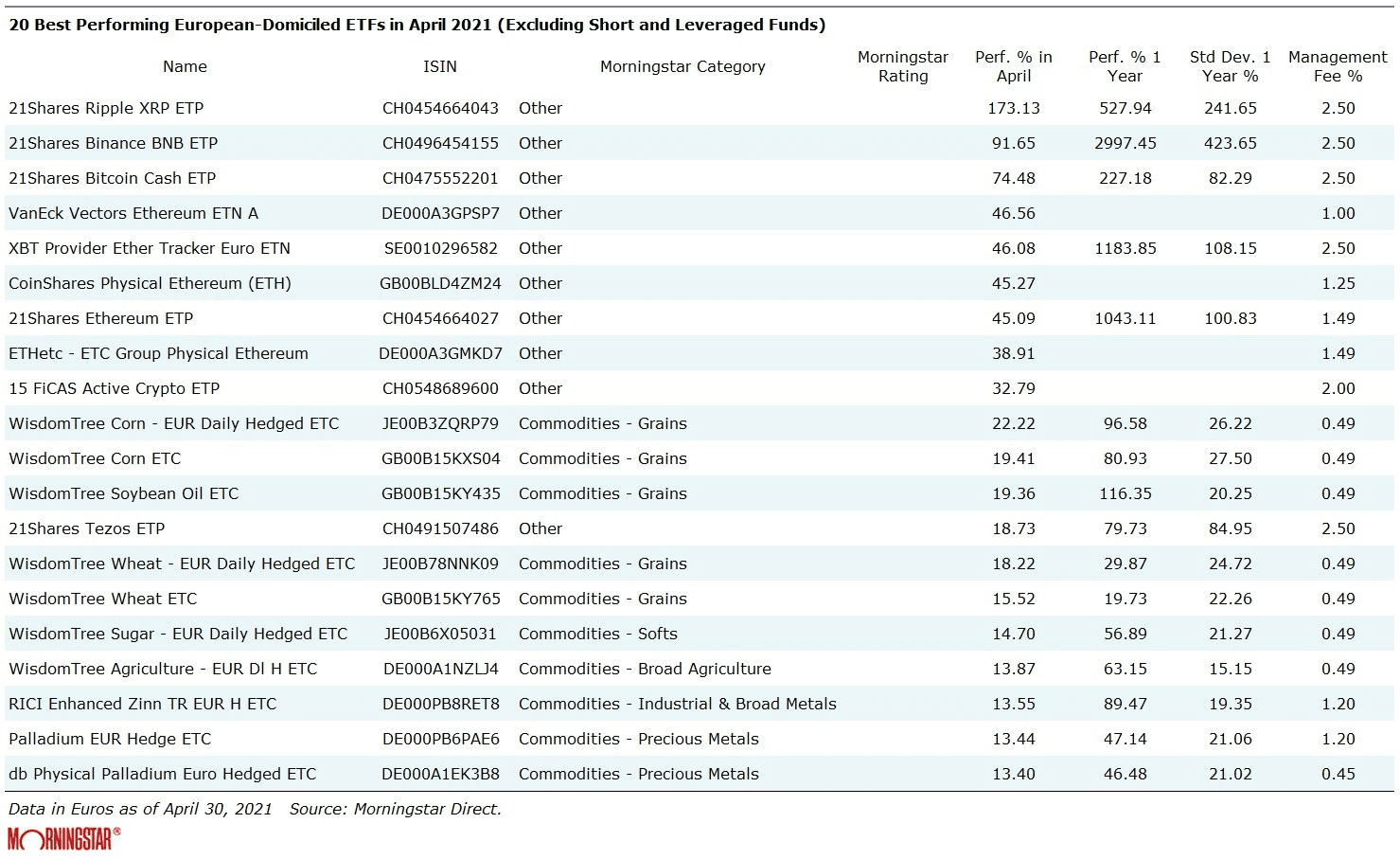Click ISIN DE000A3GPSP7 cell

440,213
